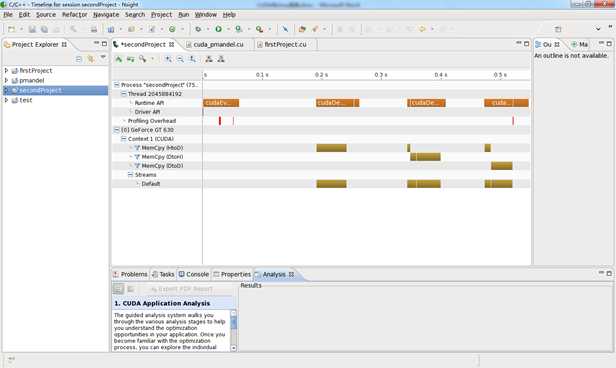Click the first view-mode icon in Analysis panel
Image resolution: width=616 pixels, height=368 pixels.
click(118, 289)
